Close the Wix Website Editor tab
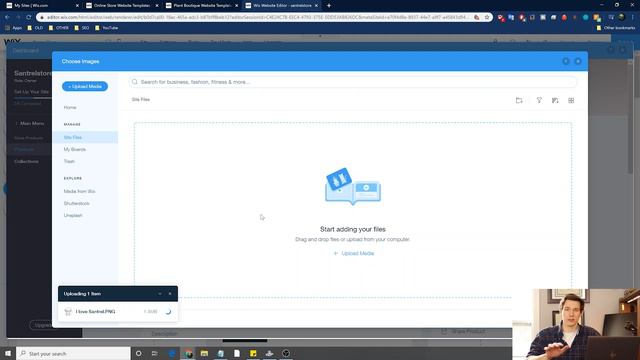640x360 pixels. pos(316,6)
